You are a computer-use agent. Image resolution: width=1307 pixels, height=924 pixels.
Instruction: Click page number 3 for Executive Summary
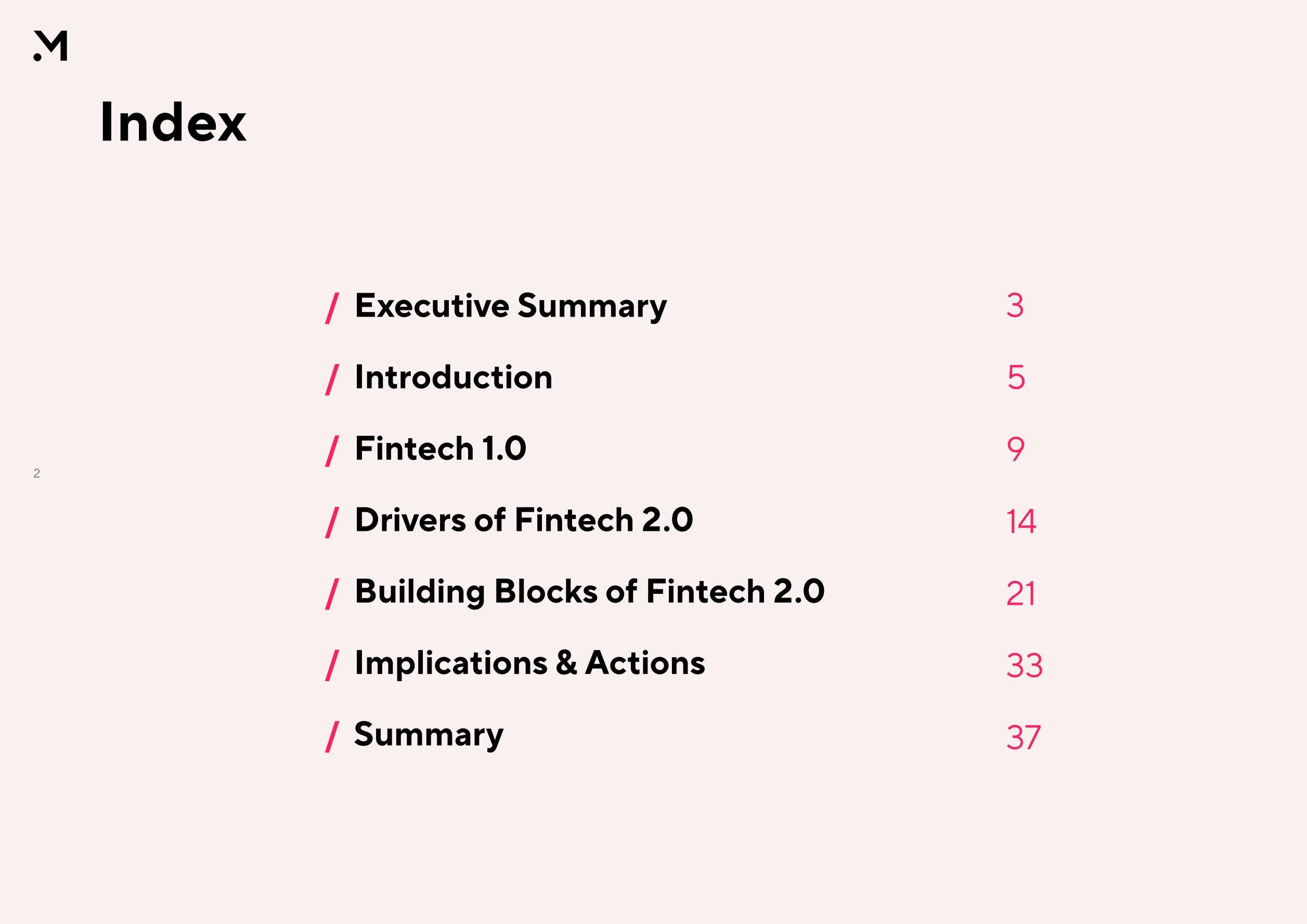tap(1015, 306)
